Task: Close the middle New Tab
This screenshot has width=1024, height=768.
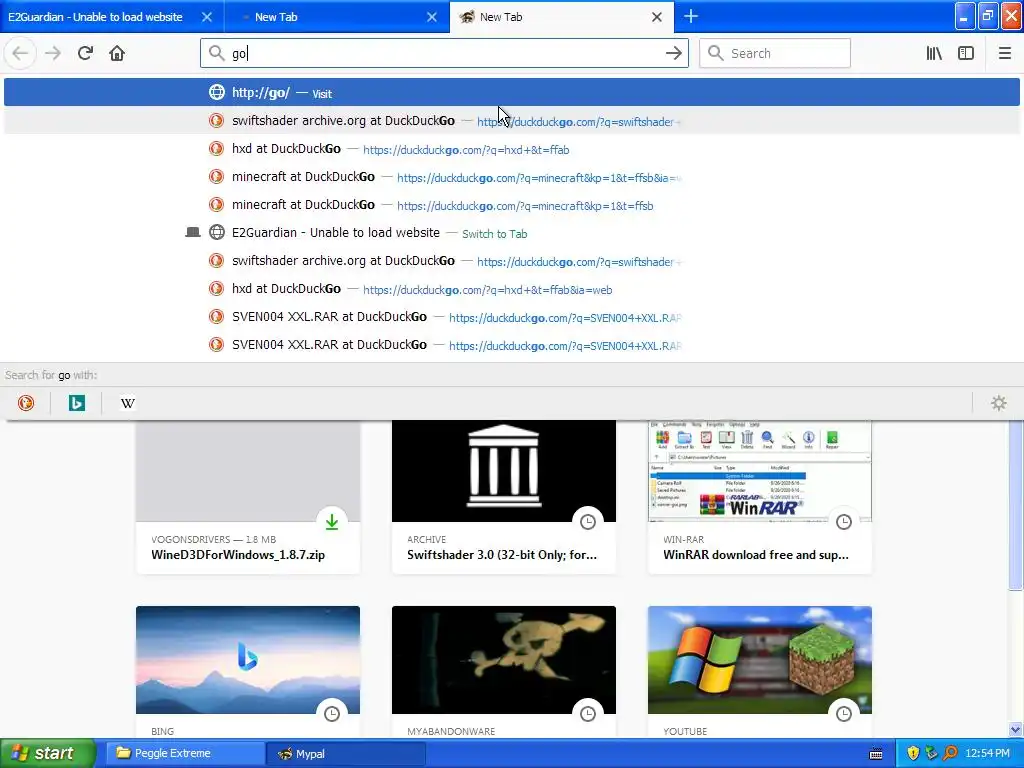Action: [432, 17]
